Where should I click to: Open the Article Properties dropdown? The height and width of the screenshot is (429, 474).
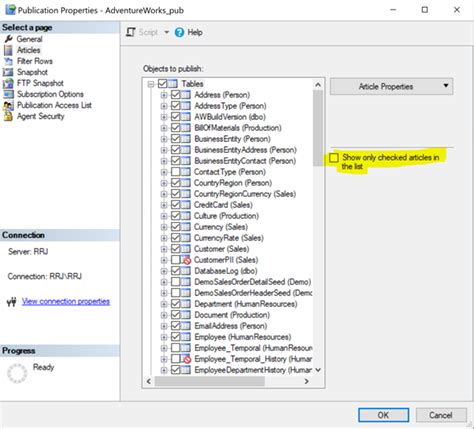(391, 87)
